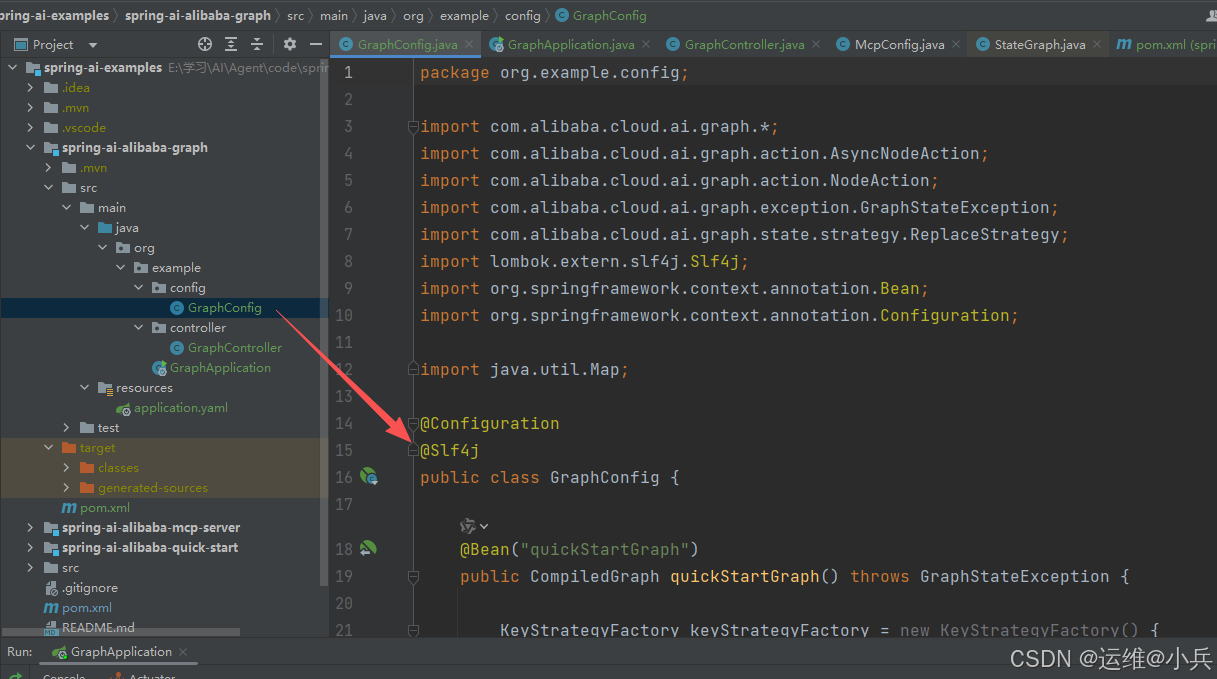Click config breadcrumb in navigation bar
1217x679 pixels.
(x=523, y=15)
